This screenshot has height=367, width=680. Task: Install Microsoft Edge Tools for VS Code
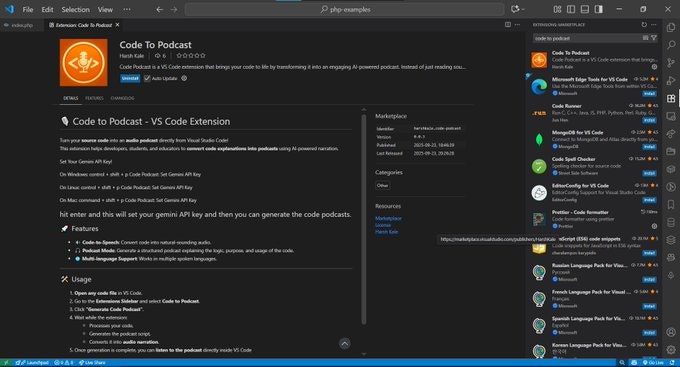[649, 94]
